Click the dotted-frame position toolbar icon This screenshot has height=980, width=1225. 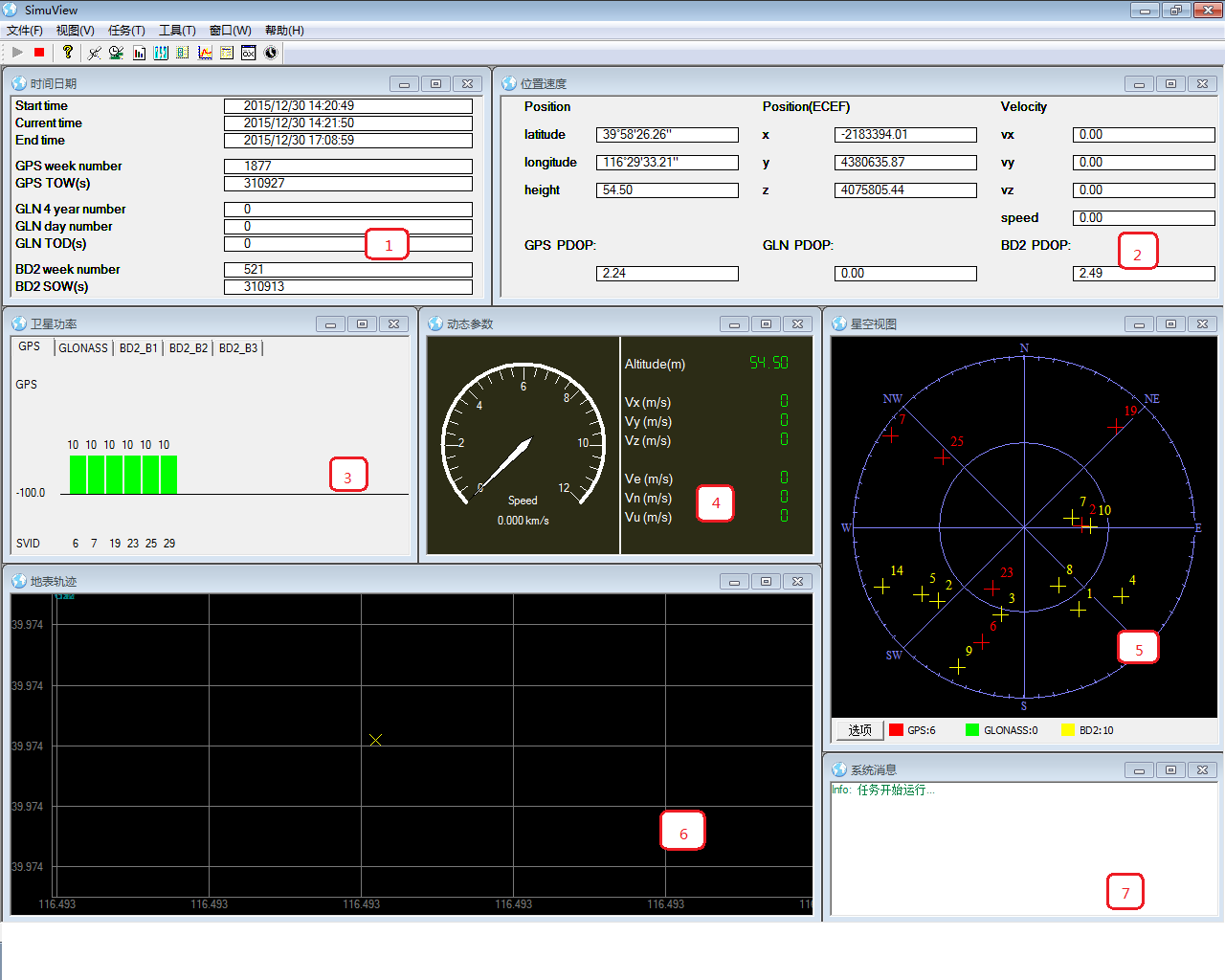[183, 53]
